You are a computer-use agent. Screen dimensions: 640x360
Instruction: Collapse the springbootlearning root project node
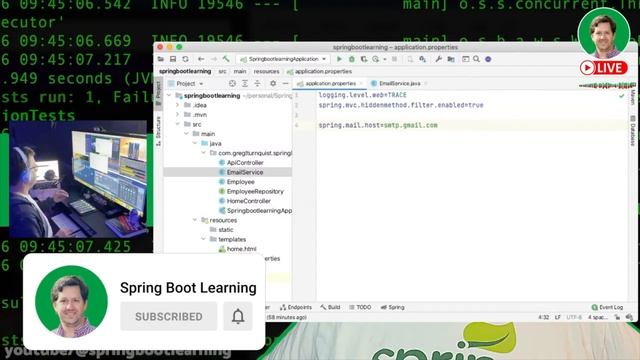169,96
